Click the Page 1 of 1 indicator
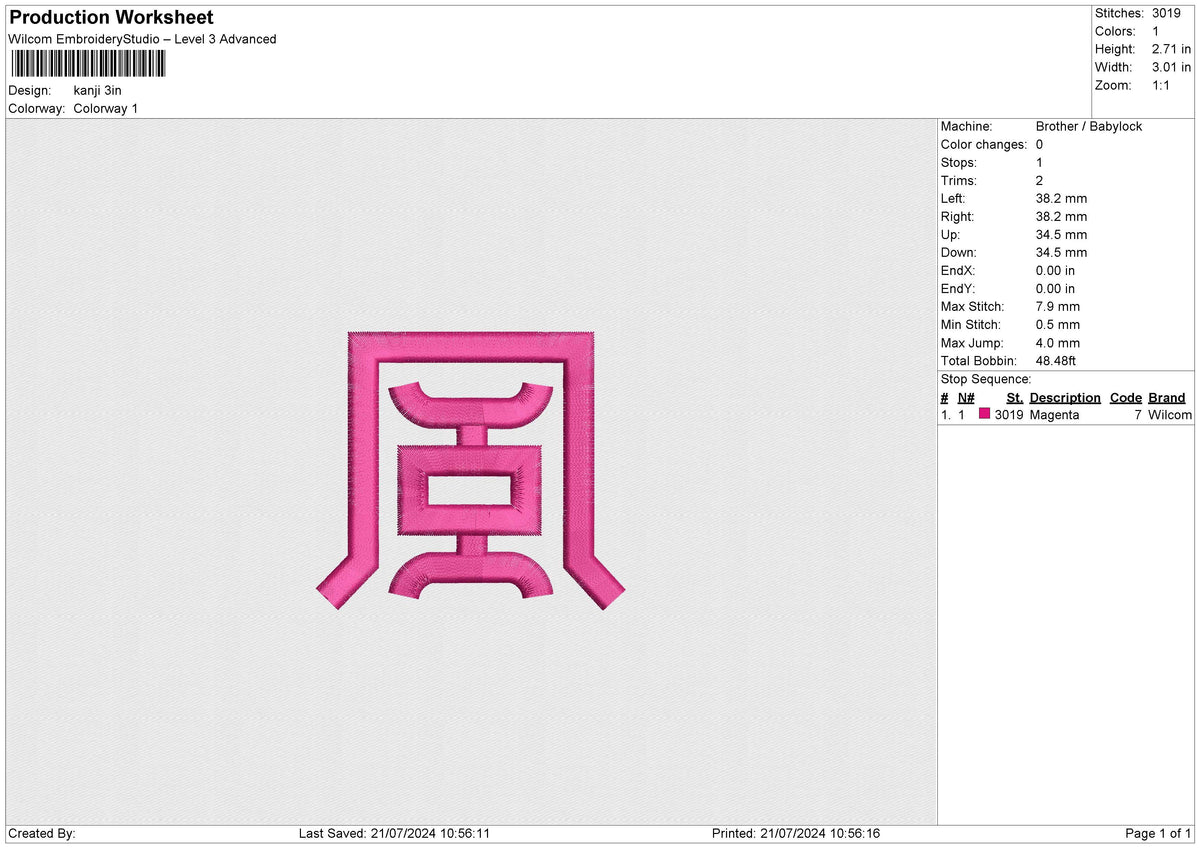This screenshot has height=848, width=1200. 1158,834
